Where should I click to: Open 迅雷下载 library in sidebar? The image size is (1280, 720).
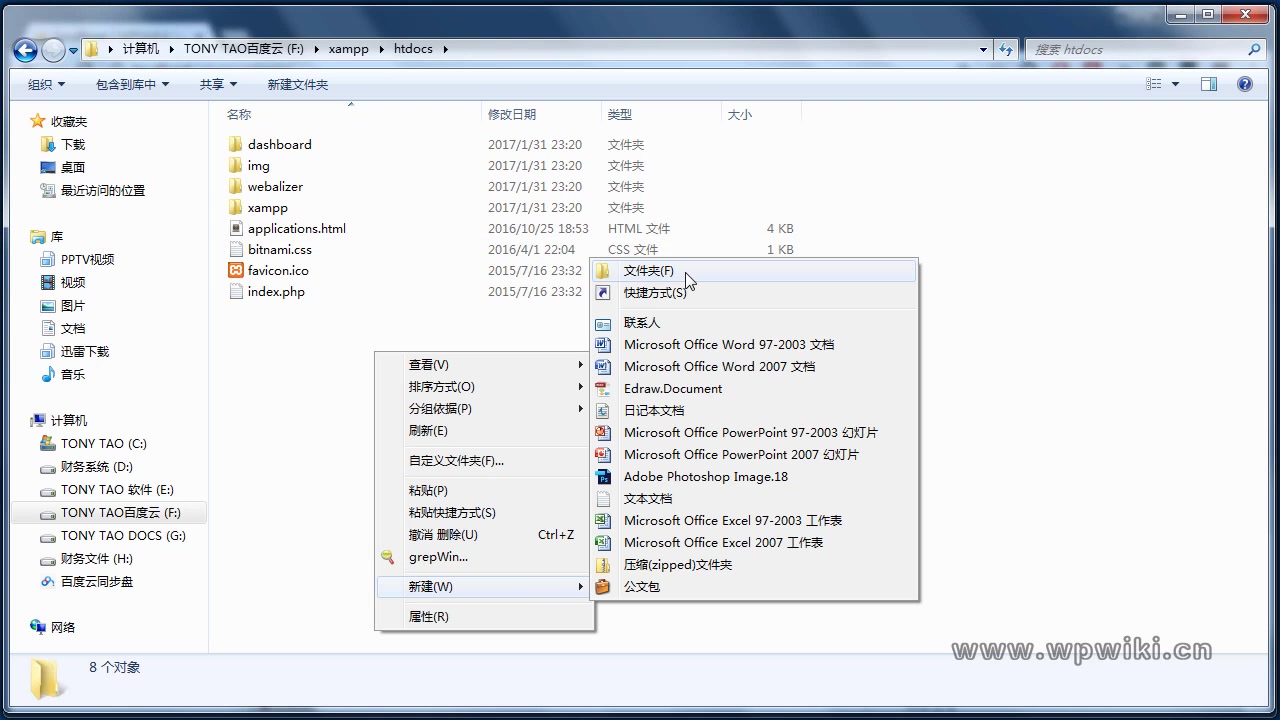[85, 351]
